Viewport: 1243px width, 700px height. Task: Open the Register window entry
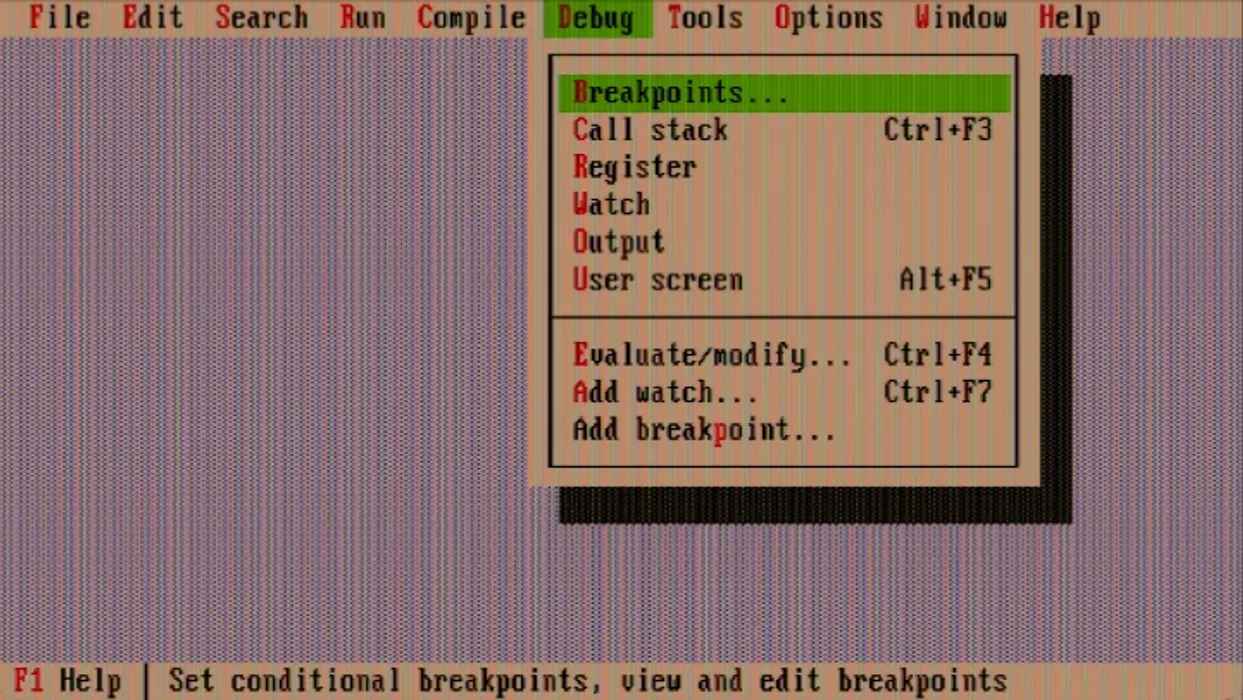pyautogui.click(x=783, y=167)
